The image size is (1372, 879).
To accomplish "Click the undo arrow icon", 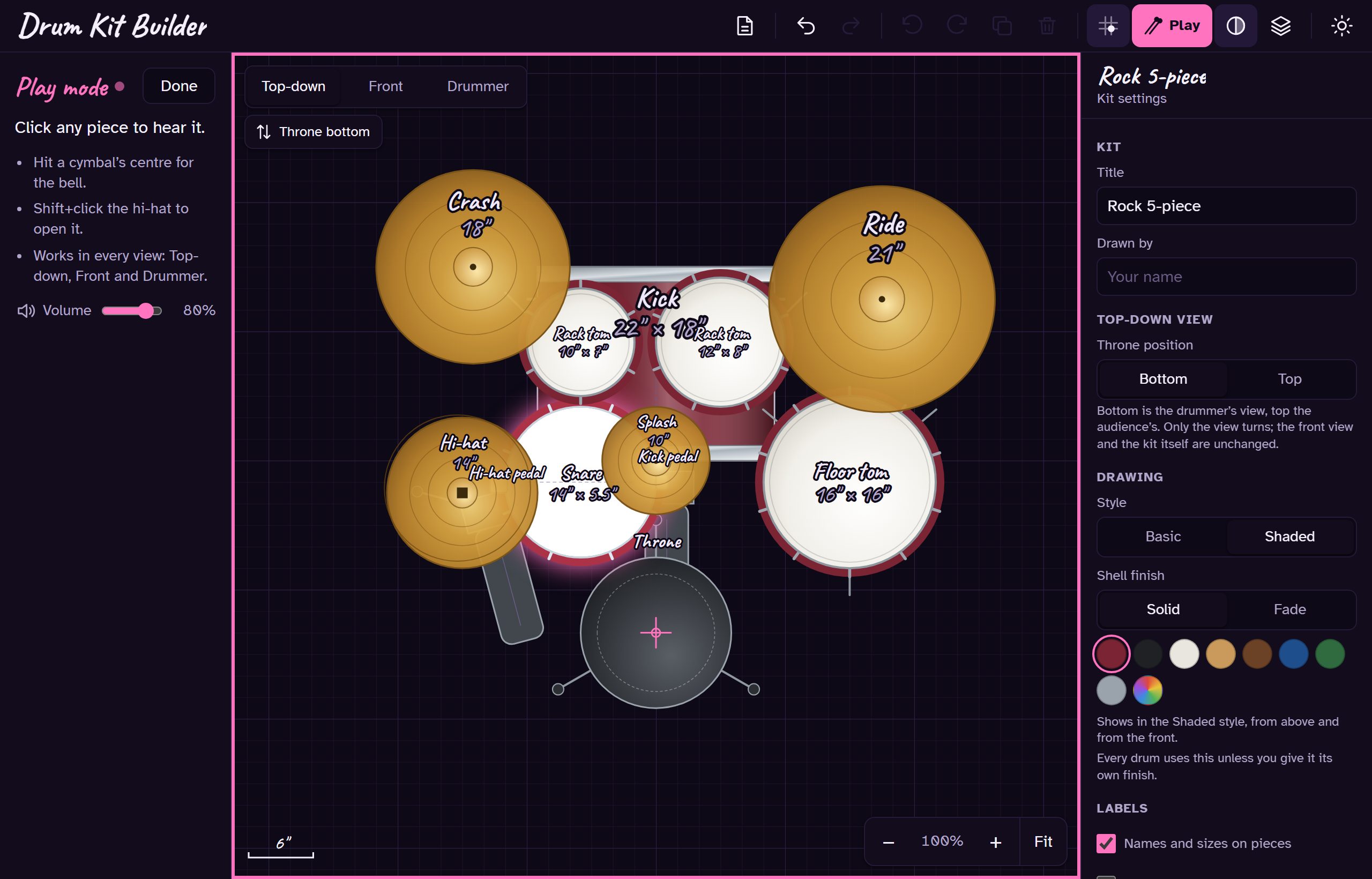I will [806, 26].
